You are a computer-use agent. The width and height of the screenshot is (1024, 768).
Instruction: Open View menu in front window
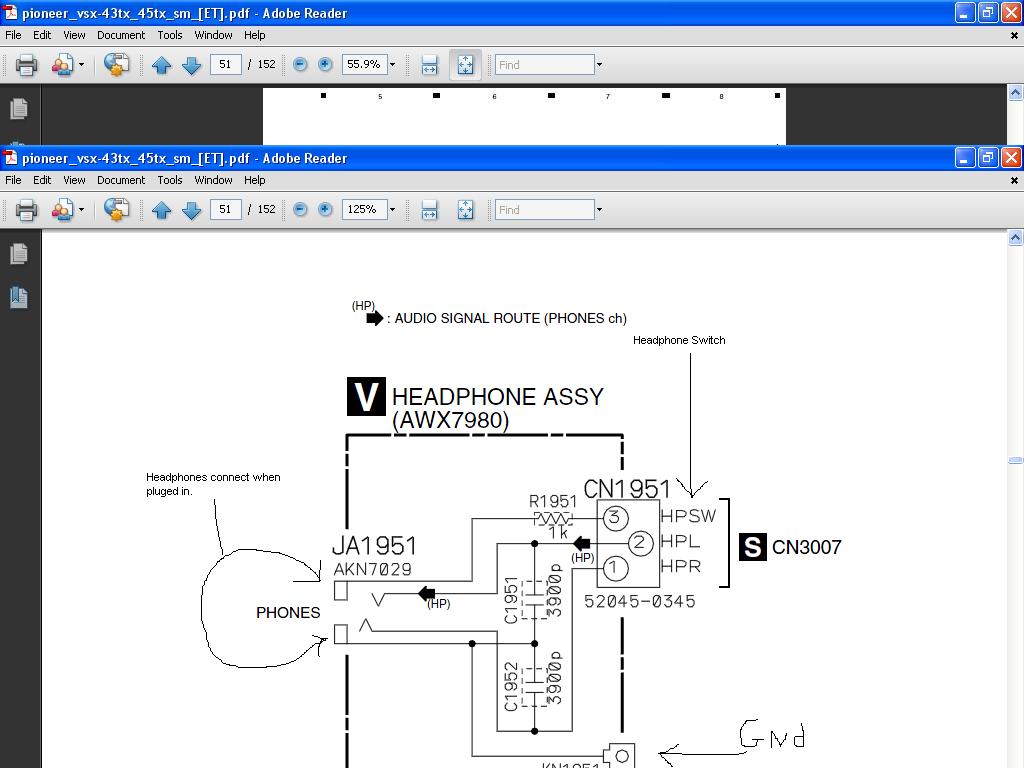[74, 180]
